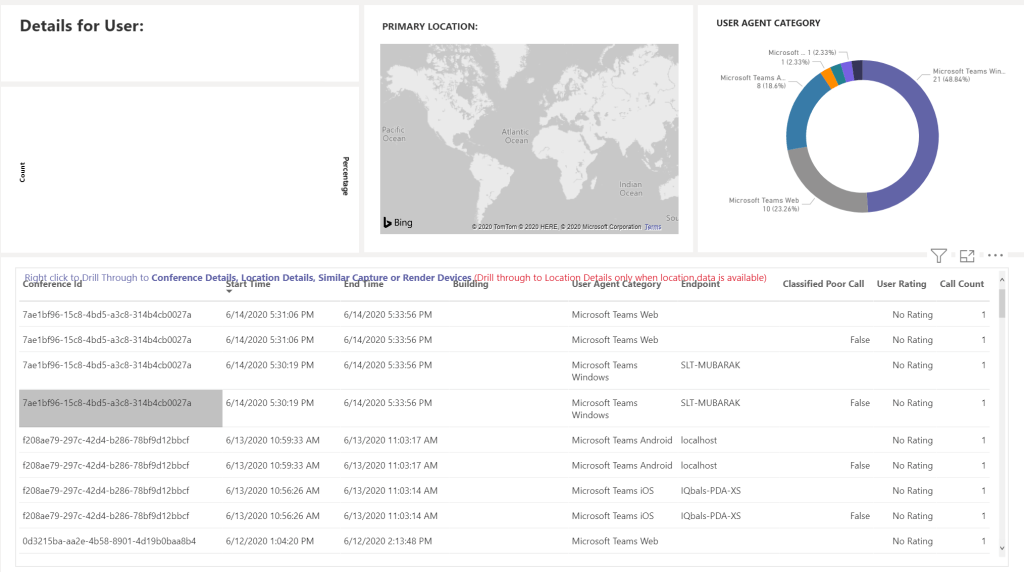Select the orange donut chart segment
The height and width of the screenshot is (572, 1024).
point(828,78)
